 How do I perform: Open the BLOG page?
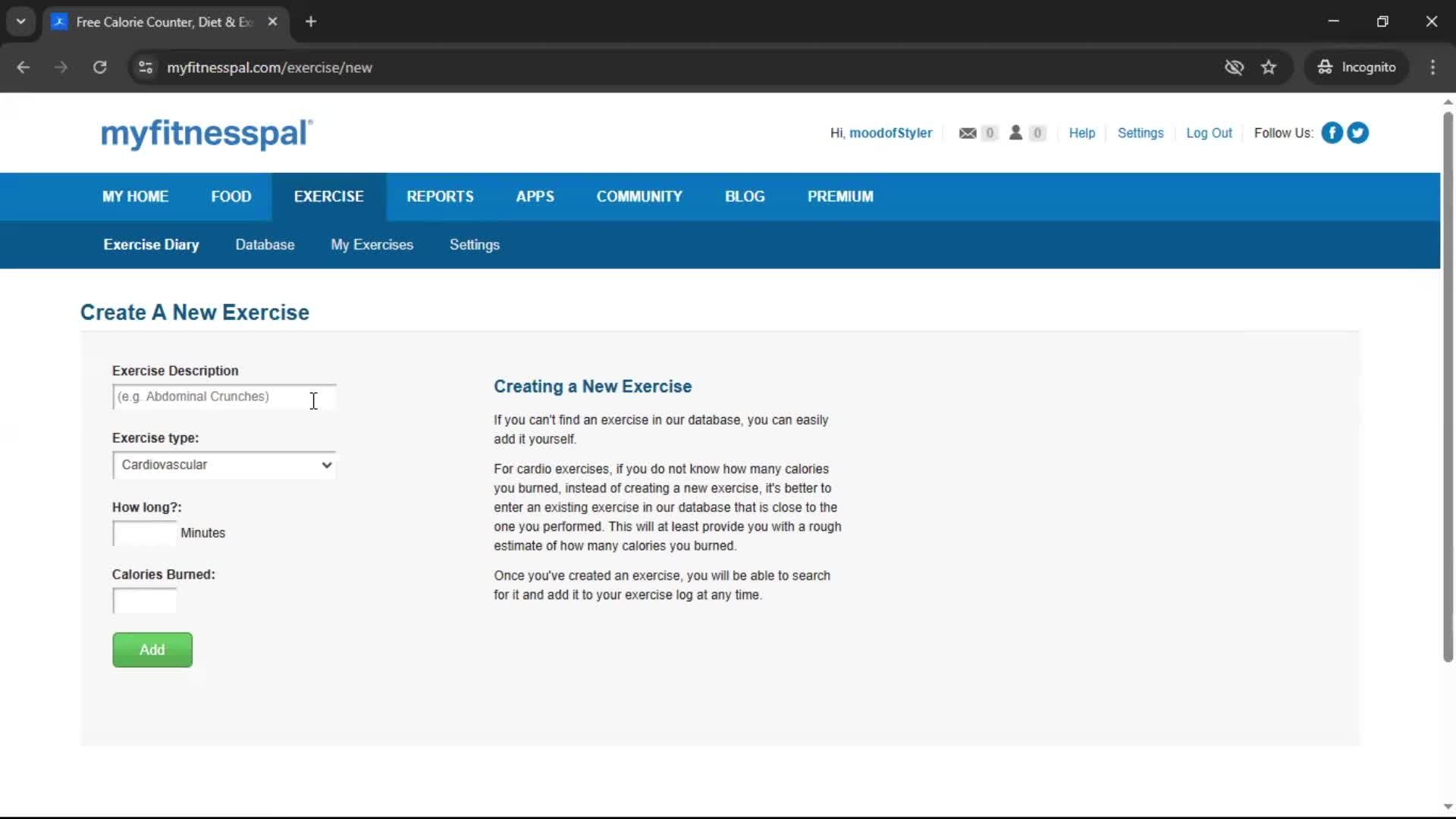point(745,196)
